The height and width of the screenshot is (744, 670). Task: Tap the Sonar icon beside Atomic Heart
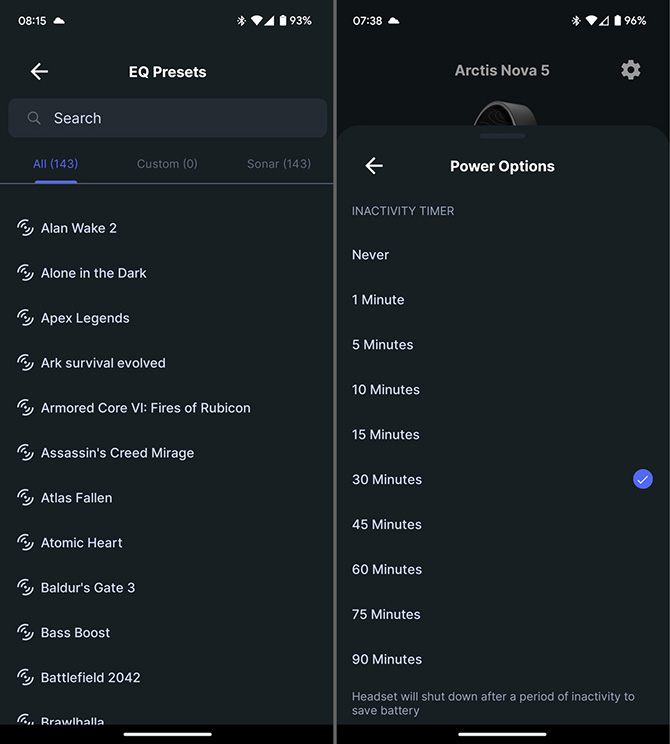click(x=26, y=543)
